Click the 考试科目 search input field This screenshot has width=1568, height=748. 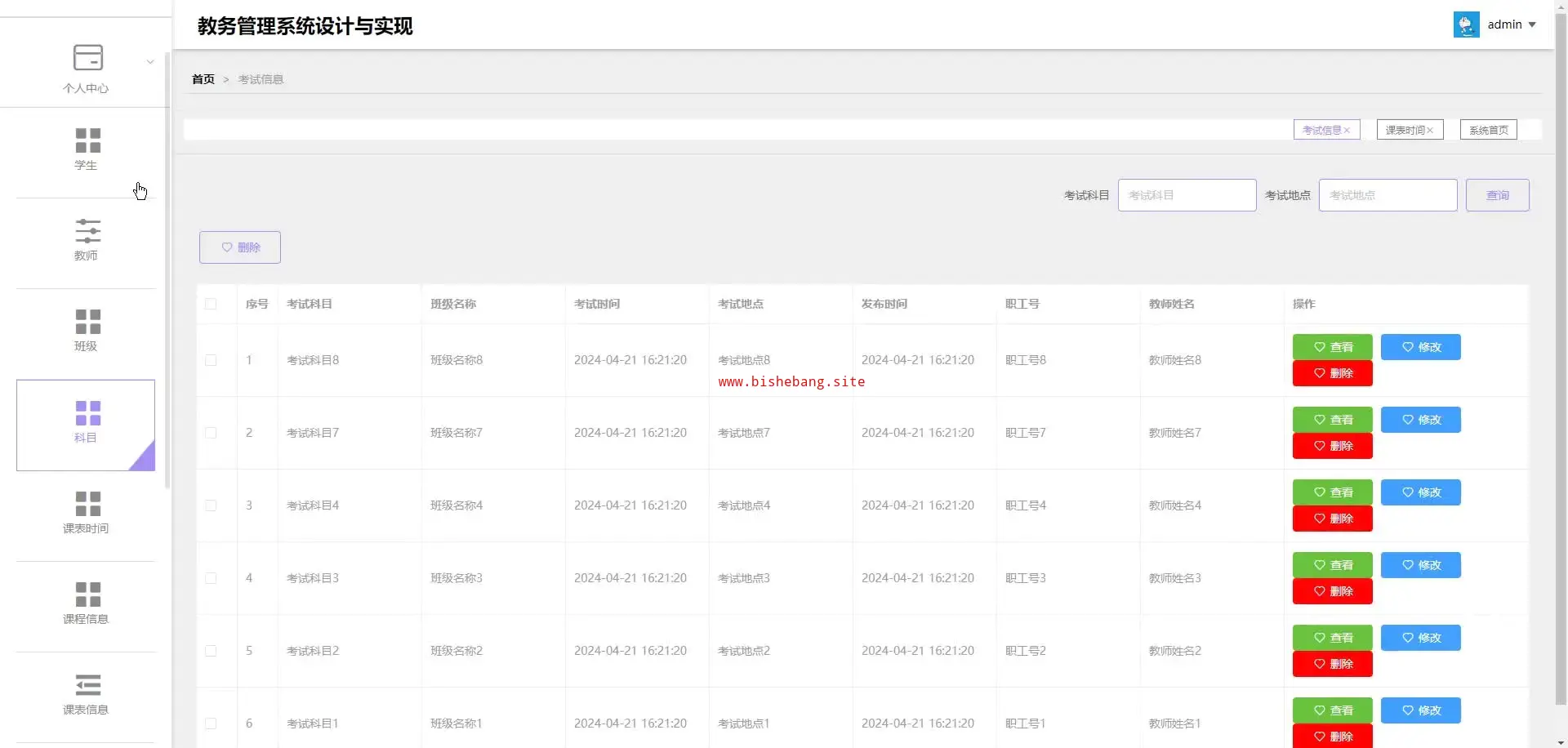point(1187,195)
